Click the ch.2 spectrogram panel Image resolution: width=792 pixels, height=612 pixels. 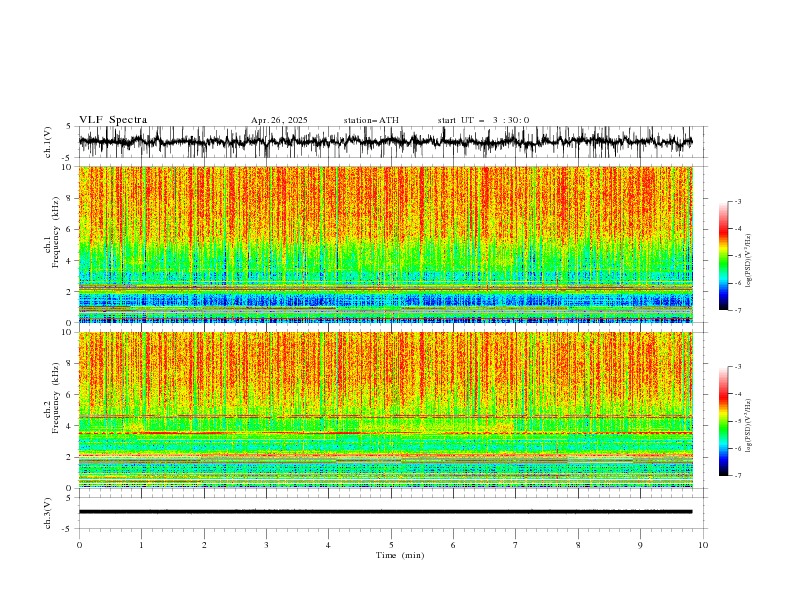point(386,410)
